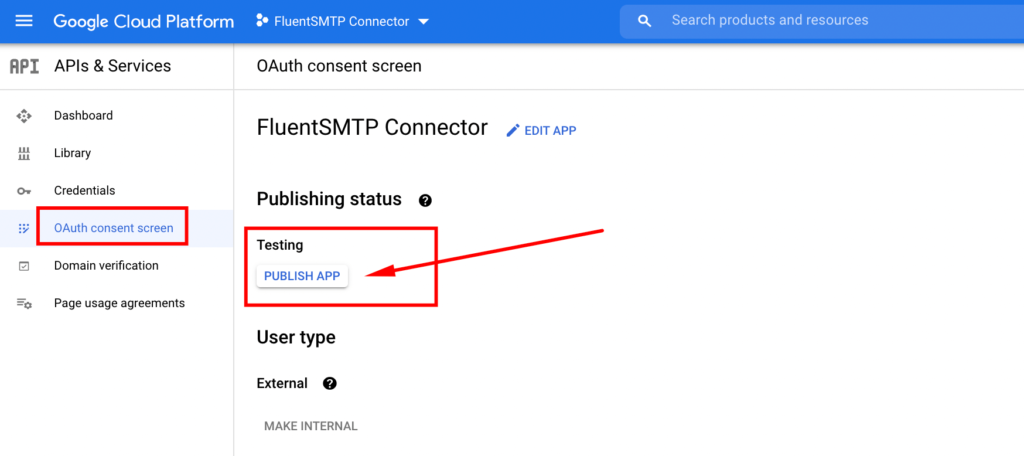
Task: Click the API logo icon in sidebar header
Action: pos(24,66)
